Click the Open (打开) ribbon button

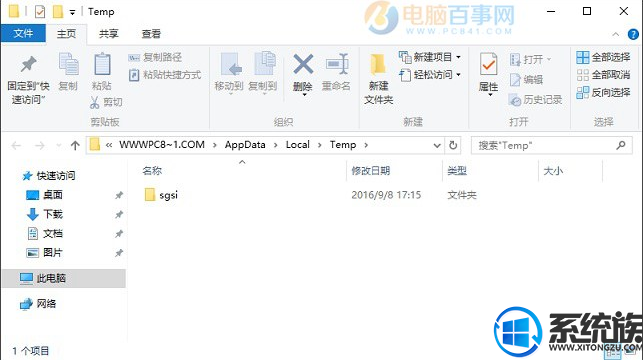pyautogui.click(x=530, y=59)
